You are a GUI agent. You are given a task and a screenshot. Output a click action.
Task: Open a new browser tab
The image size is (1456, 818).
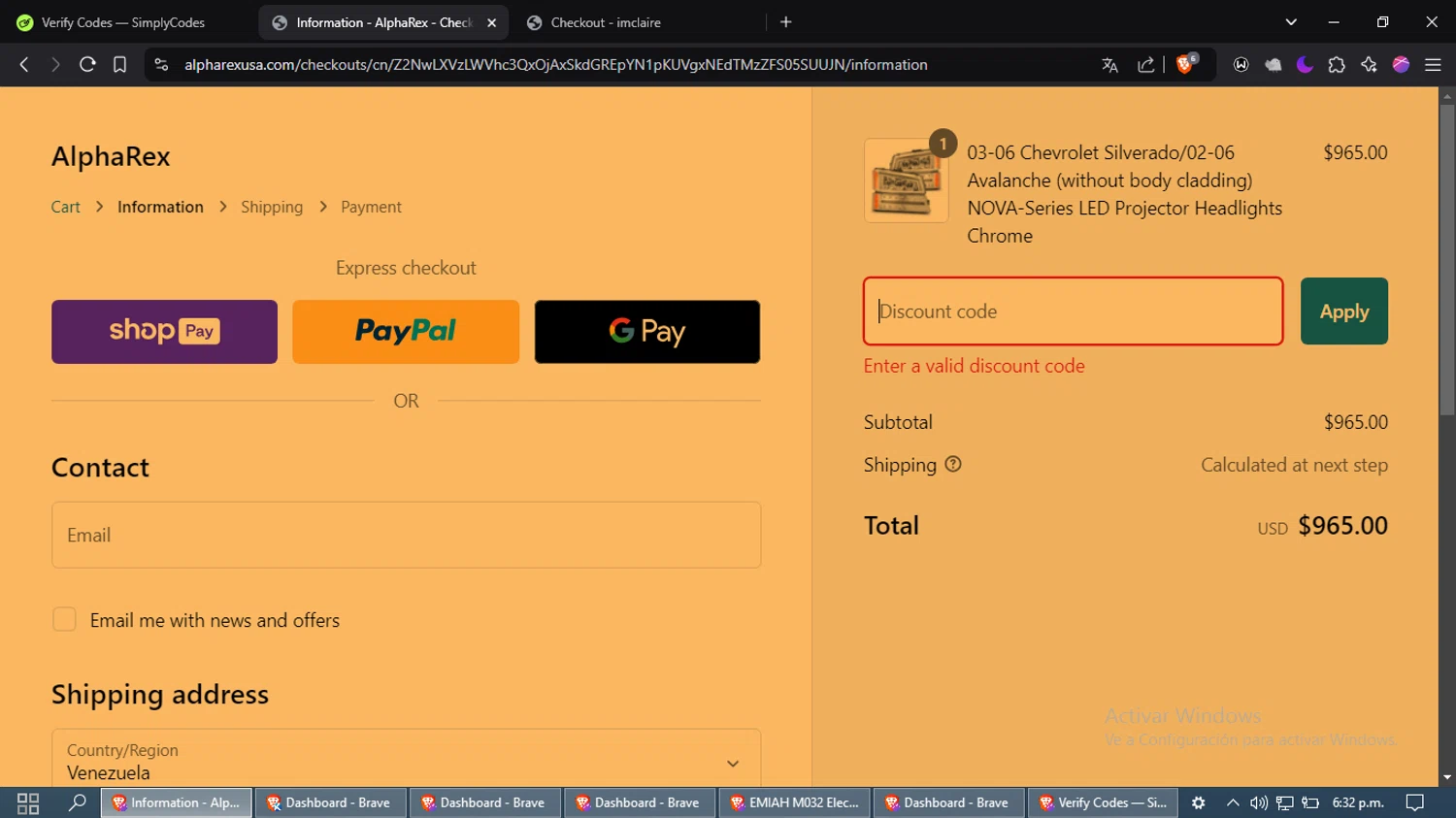(786, 22)
